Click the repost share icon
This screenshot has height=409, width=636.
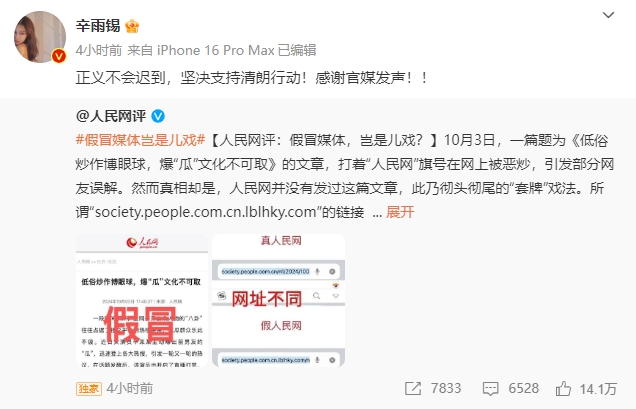[413, 389]
